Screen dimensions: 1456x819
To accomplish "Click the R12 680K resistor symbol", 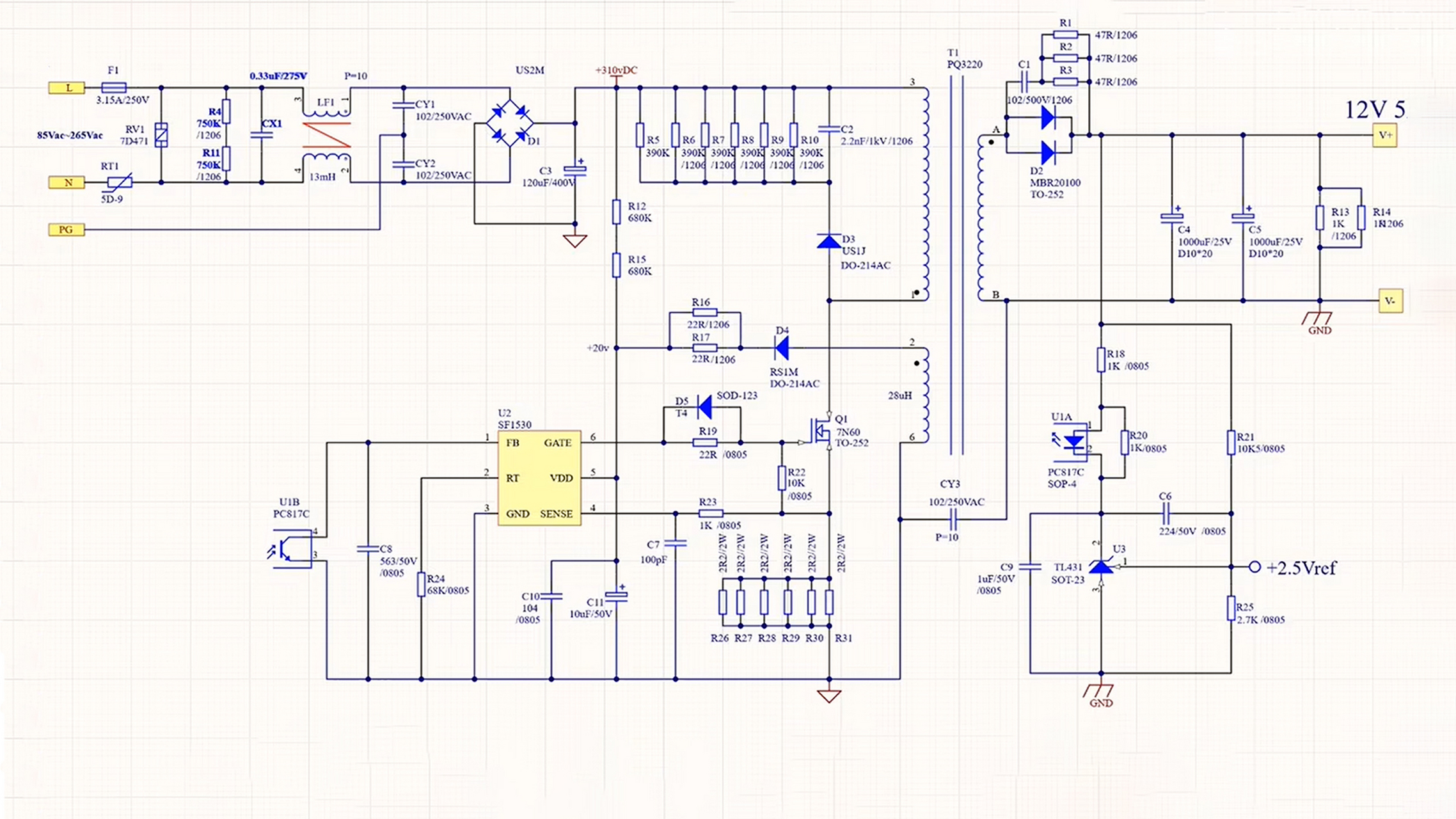I will tap(616, 212).
